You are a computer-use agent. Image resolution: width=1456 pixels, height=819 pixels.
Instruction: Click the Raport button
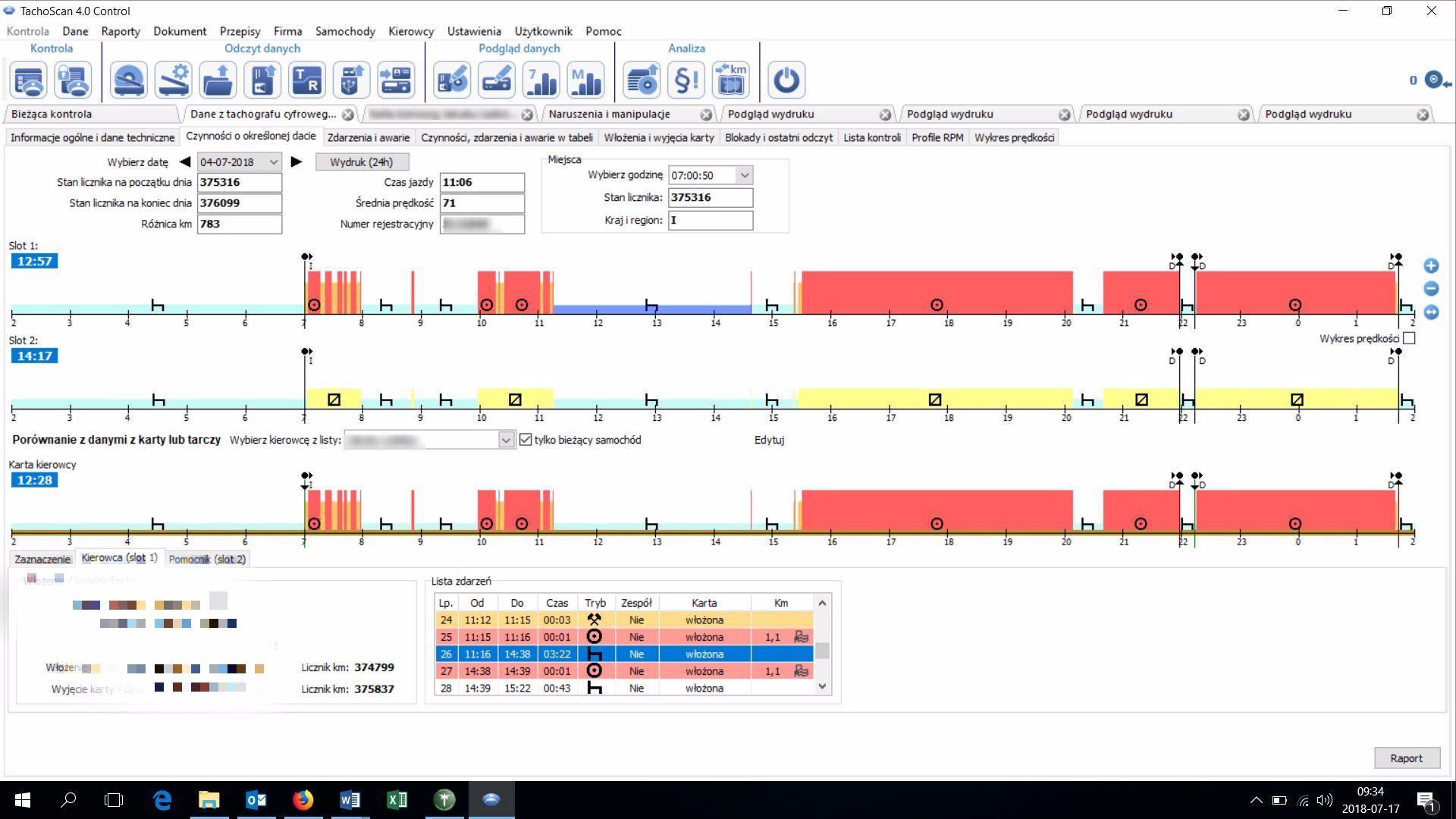pyautogui.click(x=1406, y=758)
